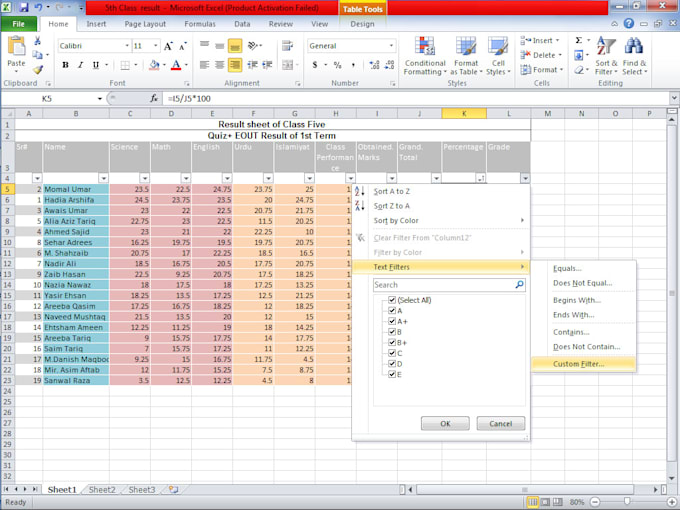Open Find & Select menu
This screenshot has height=510, width=680.
click(x=634, y=56)
